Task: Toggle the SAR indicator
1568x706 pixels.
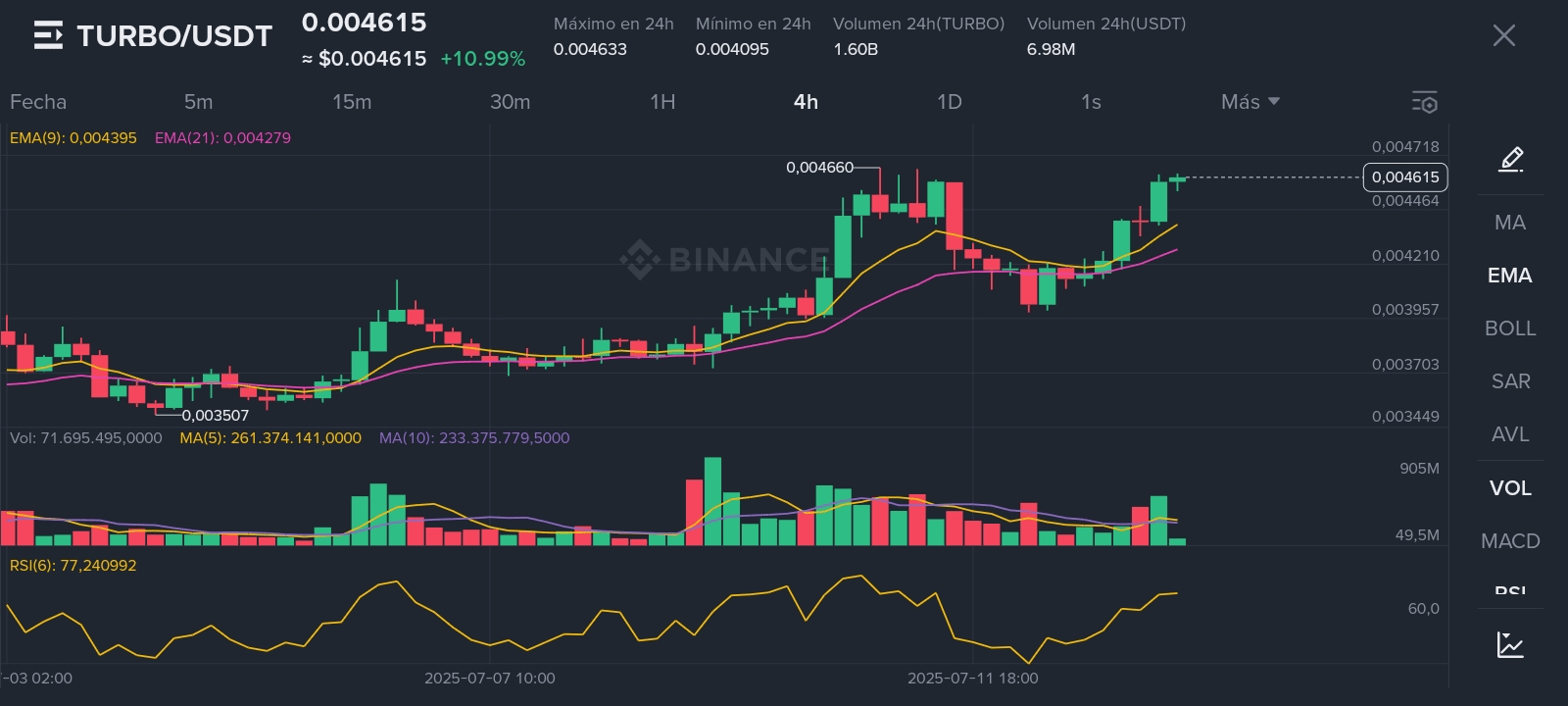Action: 1510,381
